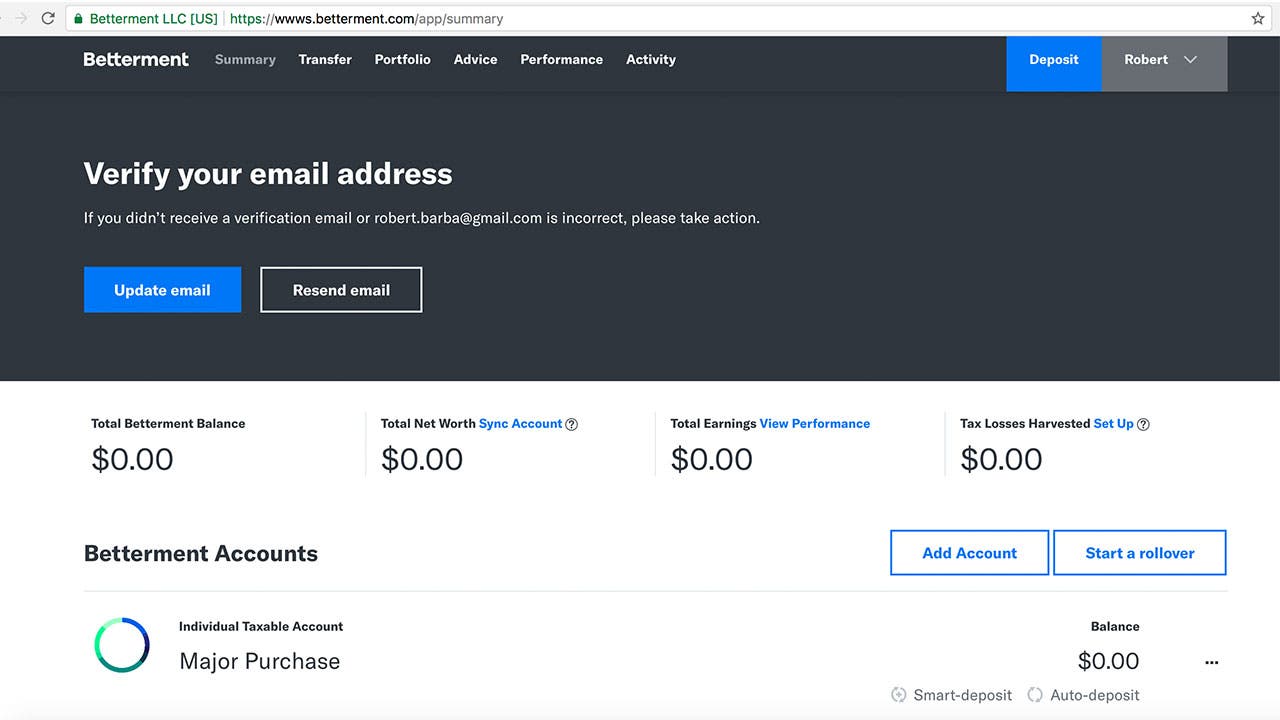Click the Smart-deposit icon
Viewport: 1280px width, 720px height.
899,695
